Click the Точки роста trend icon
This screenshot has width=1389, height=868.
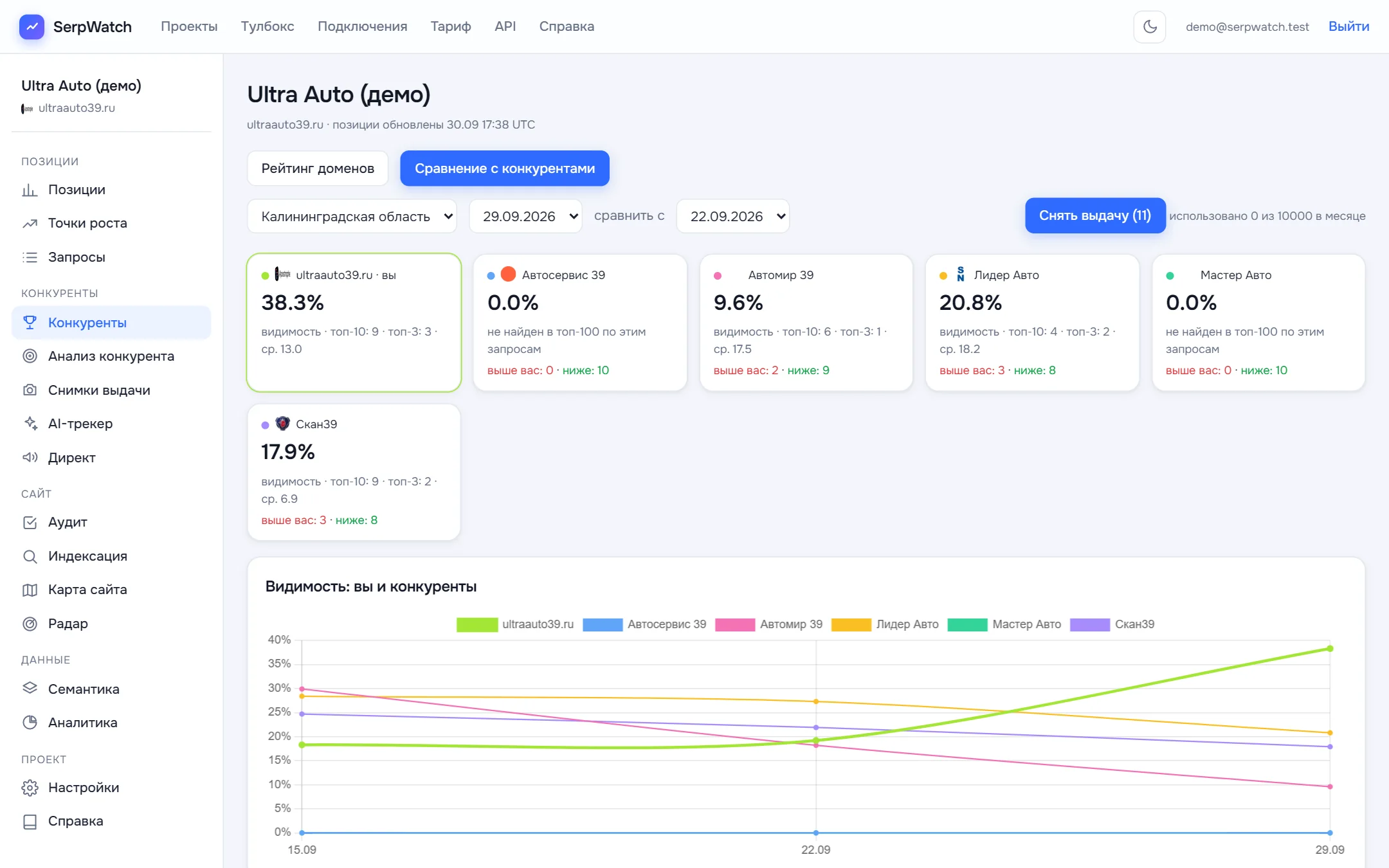pos(30,223)
